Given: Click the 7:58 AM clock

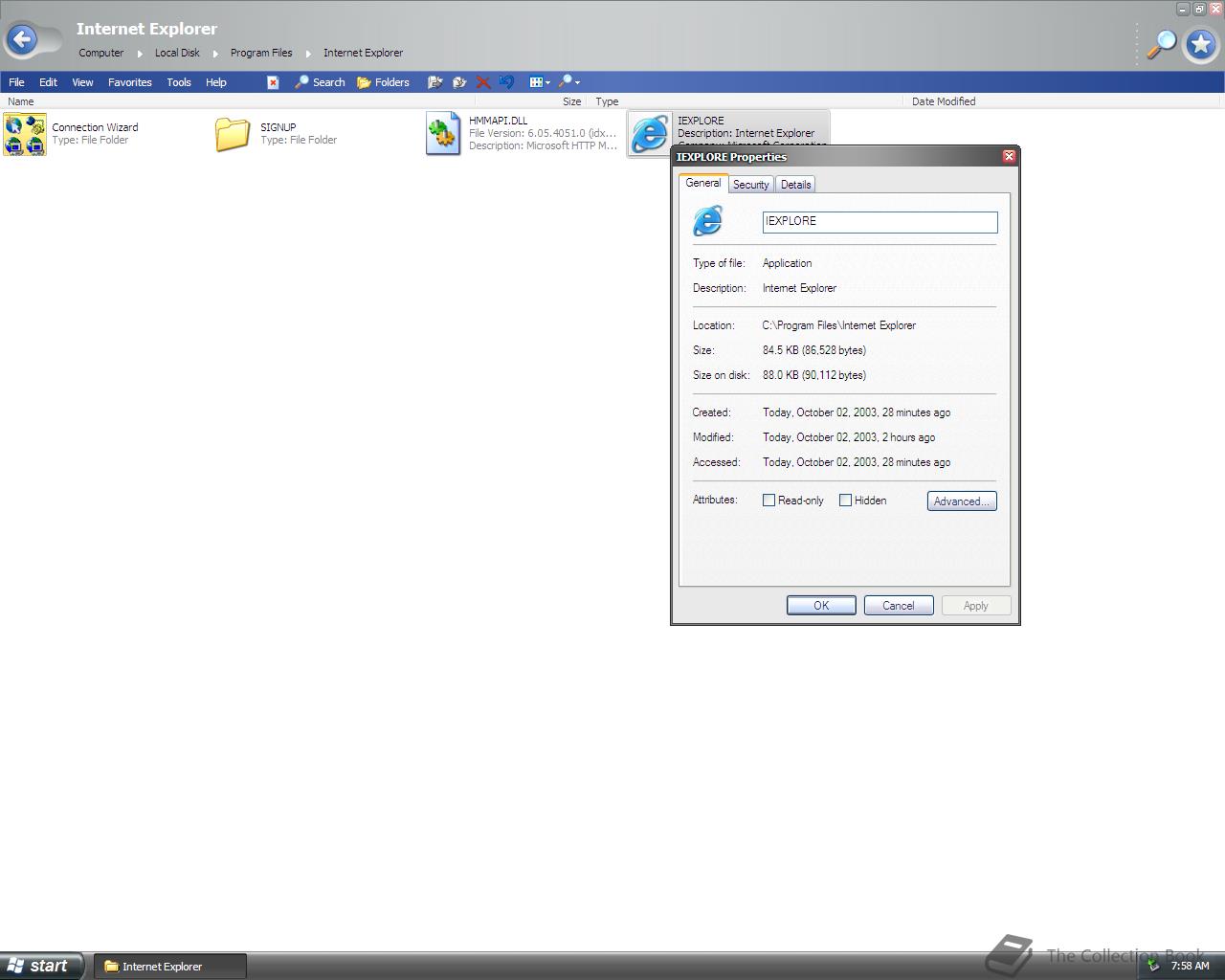Looking at the screenshot, I should [1190, 966].
